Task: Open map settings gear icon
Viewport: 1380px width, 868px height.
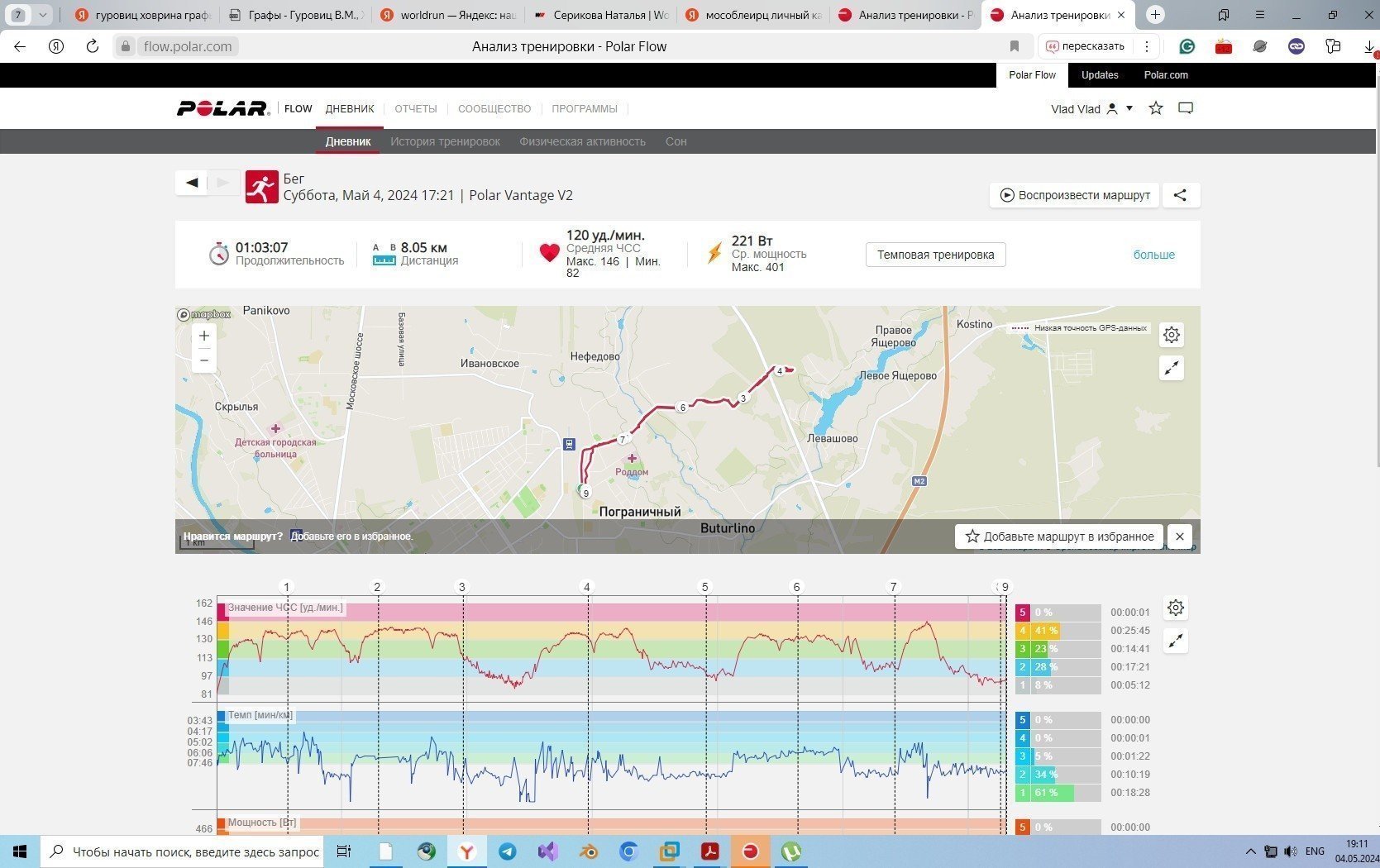Action: (x=1172, y=335)
